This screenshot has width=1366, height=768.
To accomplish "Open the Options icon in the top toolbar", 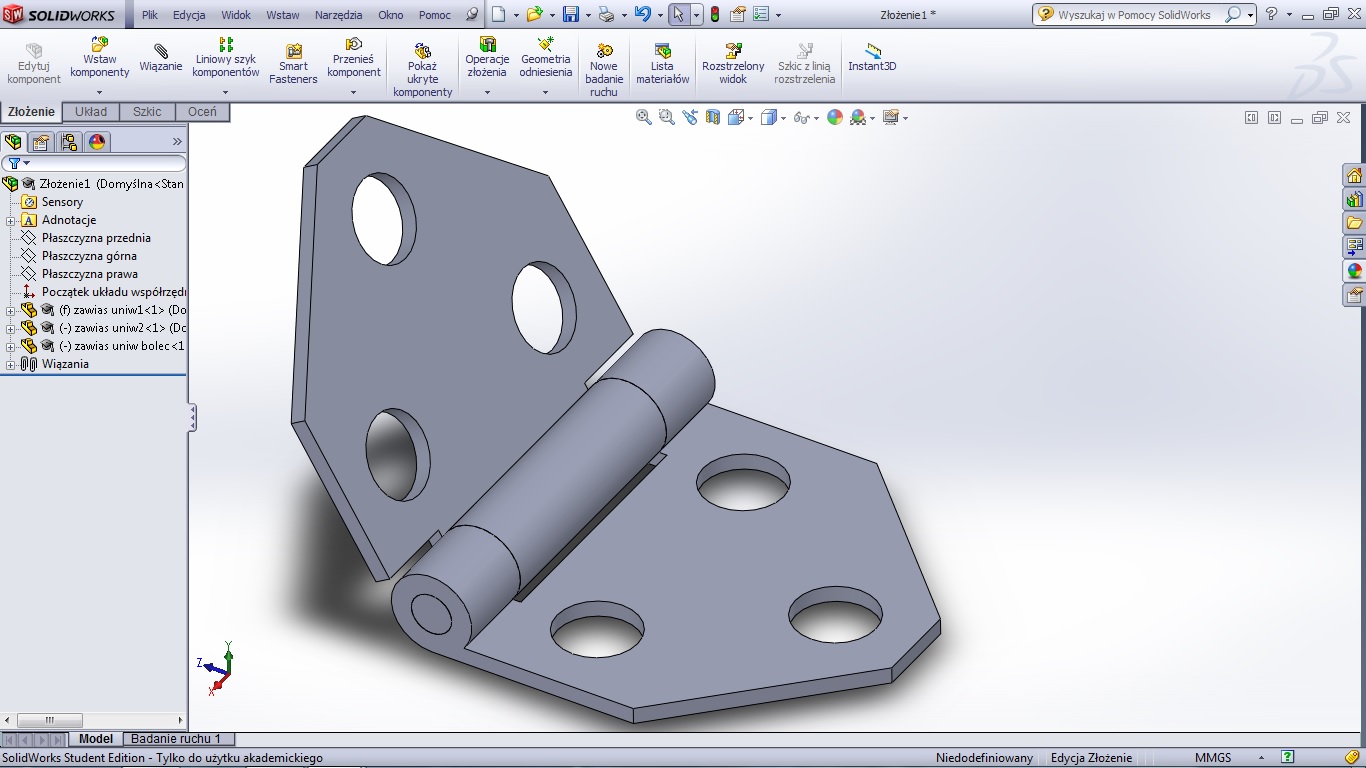I will pyautogui.click(x=761, y=14).
